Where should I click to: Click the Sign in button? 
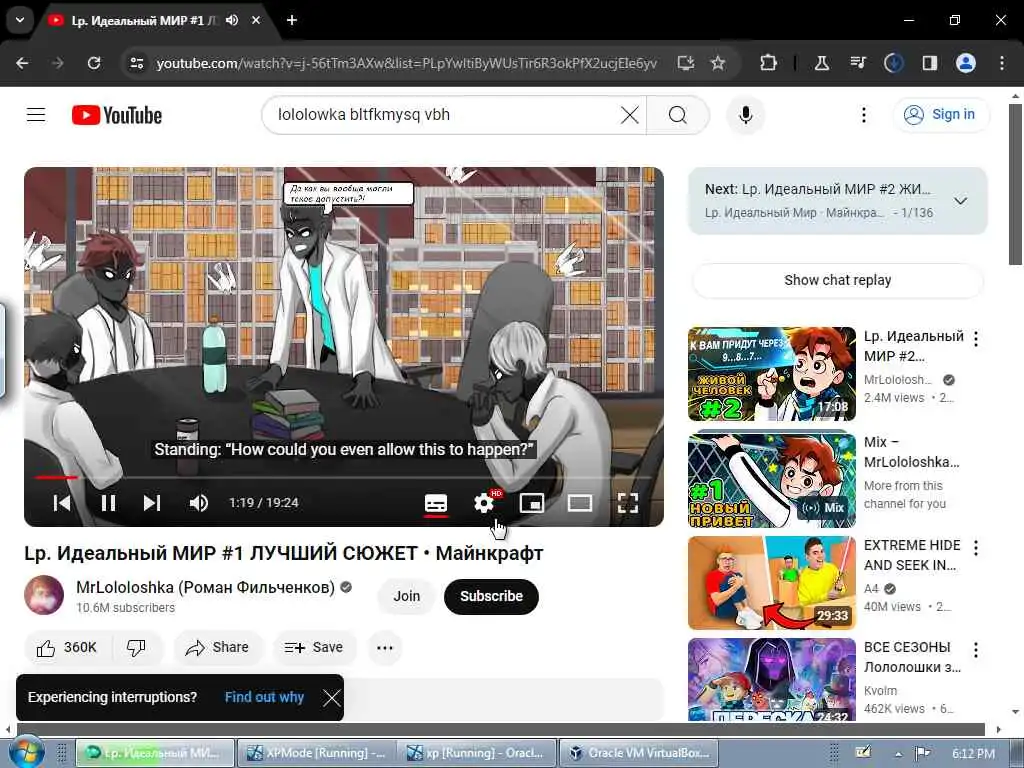click(x=940, y=114)
